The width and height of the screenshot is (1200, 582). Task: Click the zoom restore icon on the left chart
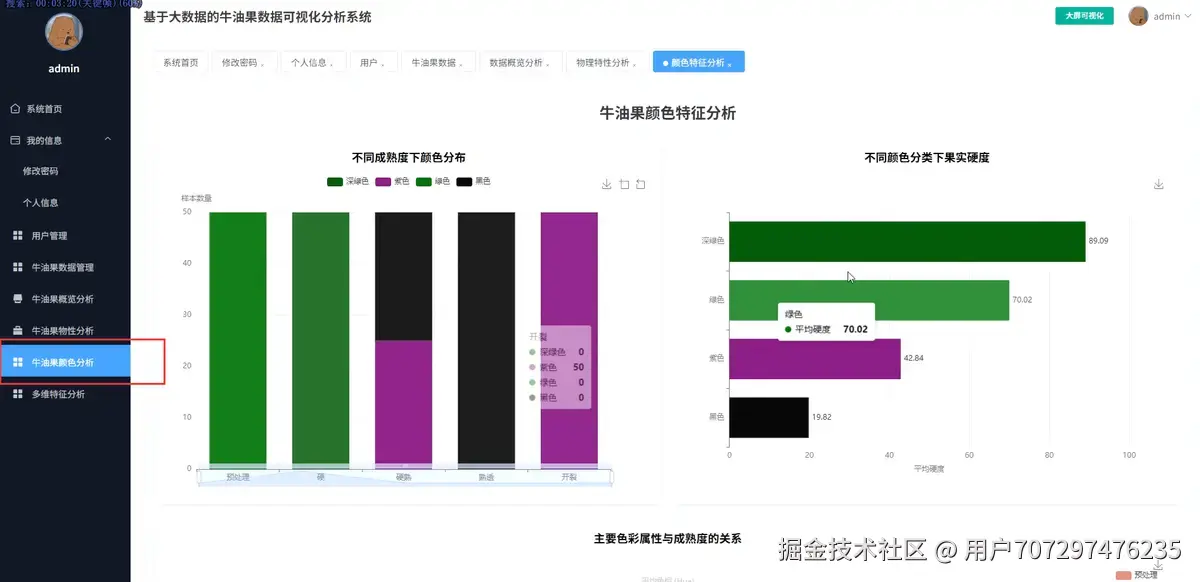tap(642, 184)
